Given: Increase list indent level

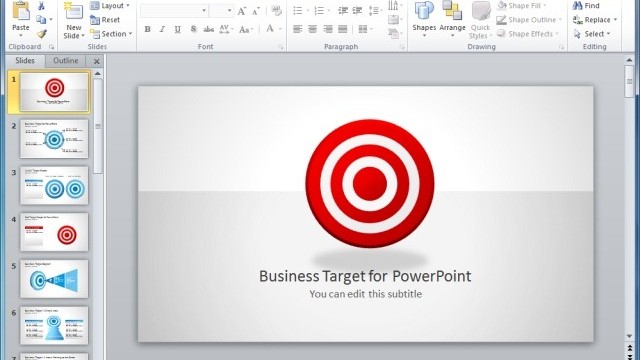Looking at the screenshot, I should click(357, 11).
